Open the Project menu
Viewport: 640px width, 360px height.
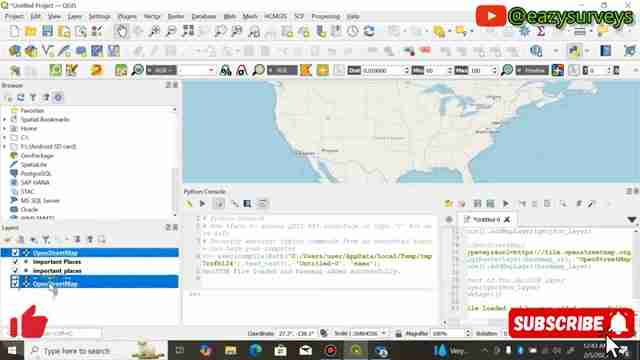pyautogui.click(x=14, y=16)
